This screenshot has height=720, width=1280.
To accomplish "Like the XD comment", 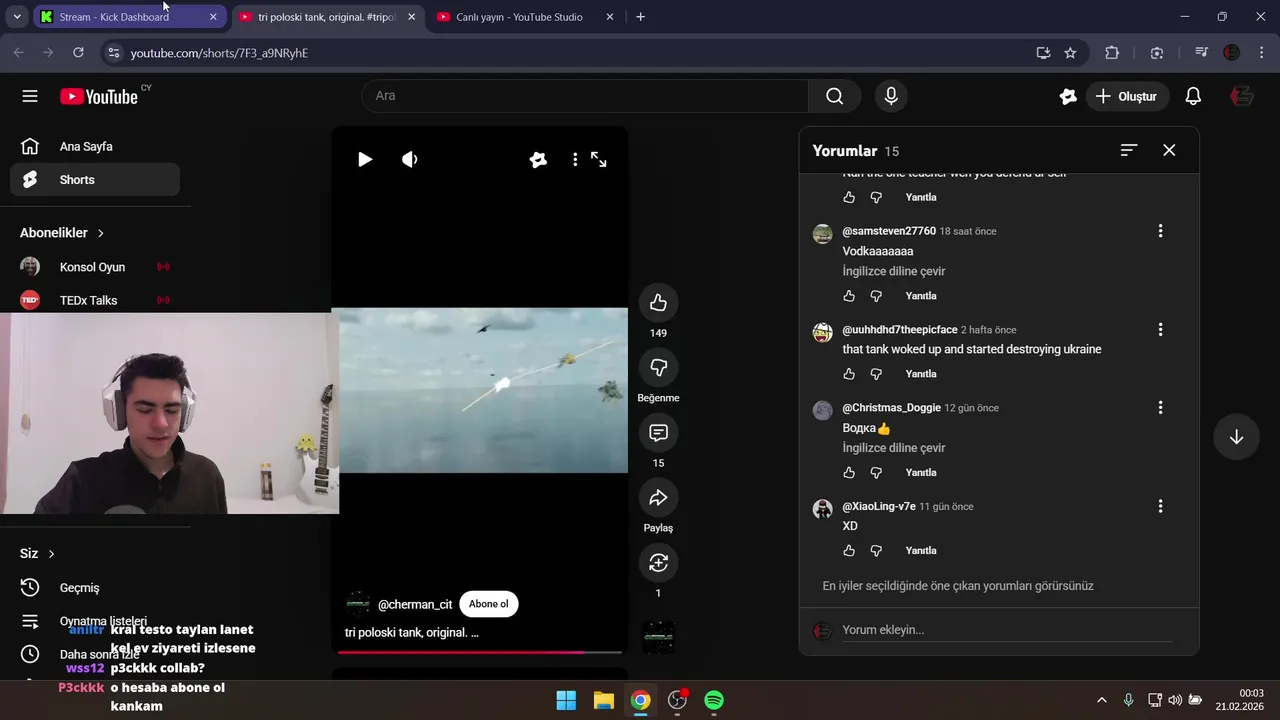I will tap(849, 550).
